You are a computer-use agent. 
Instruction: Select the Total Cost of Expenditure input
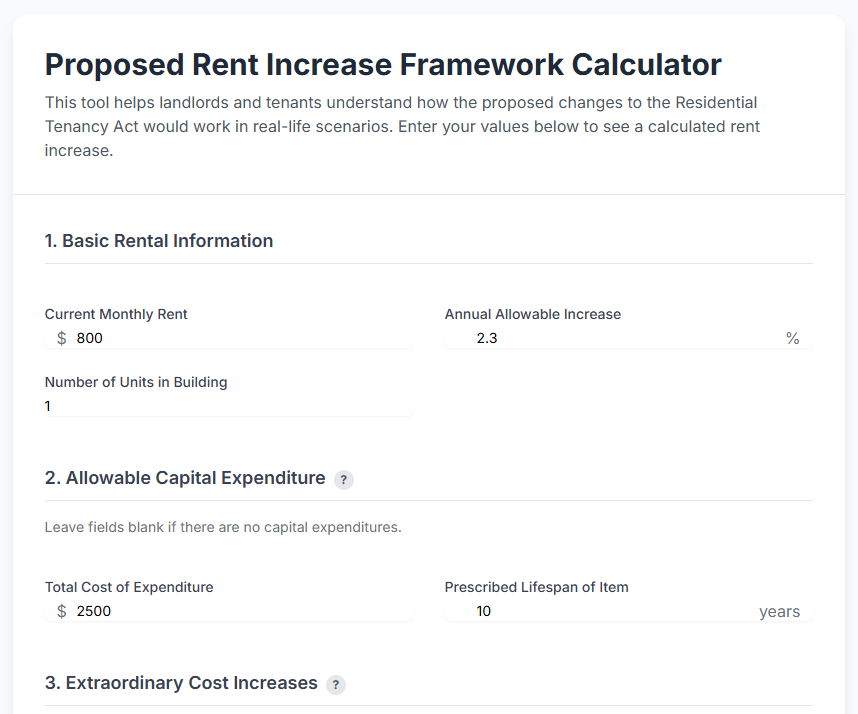200,611
